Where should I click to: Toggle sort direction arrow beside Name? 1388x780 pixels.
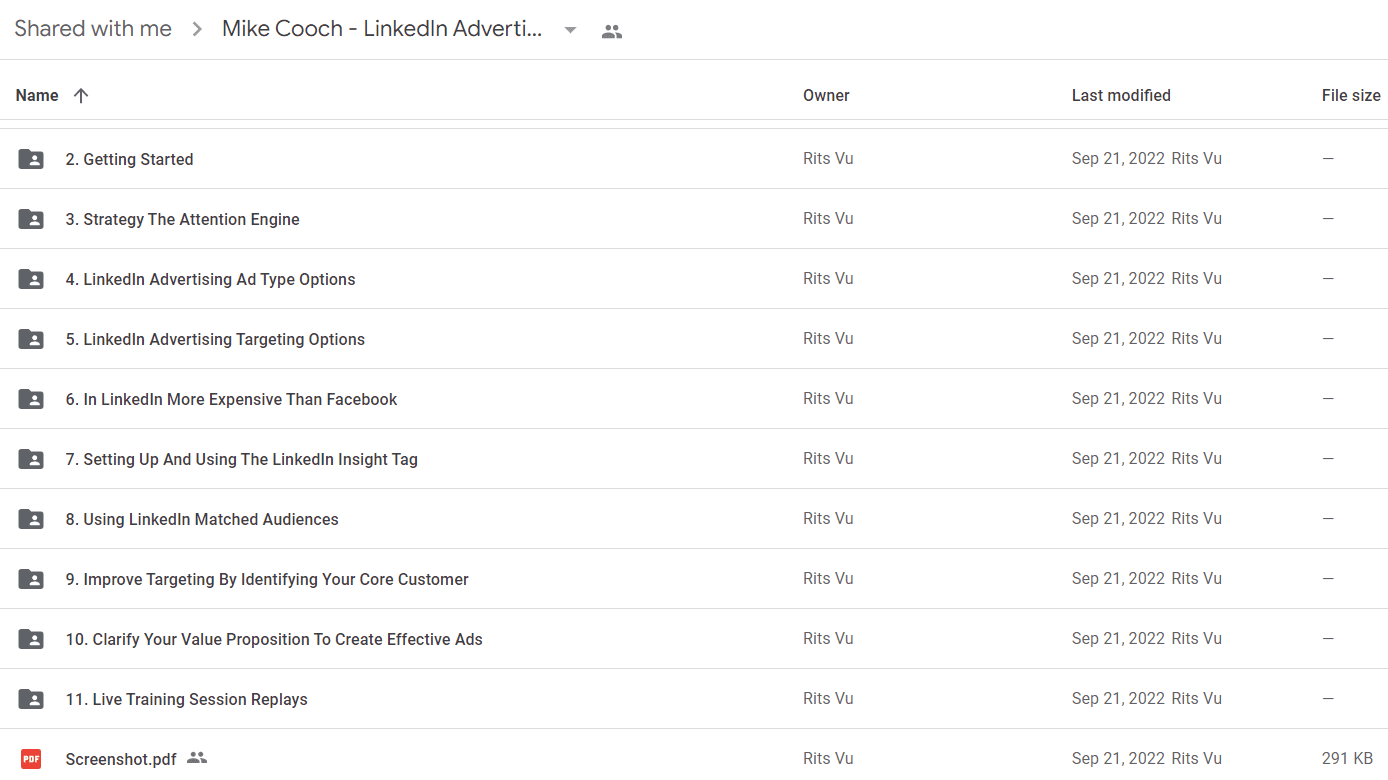point(81,95)
